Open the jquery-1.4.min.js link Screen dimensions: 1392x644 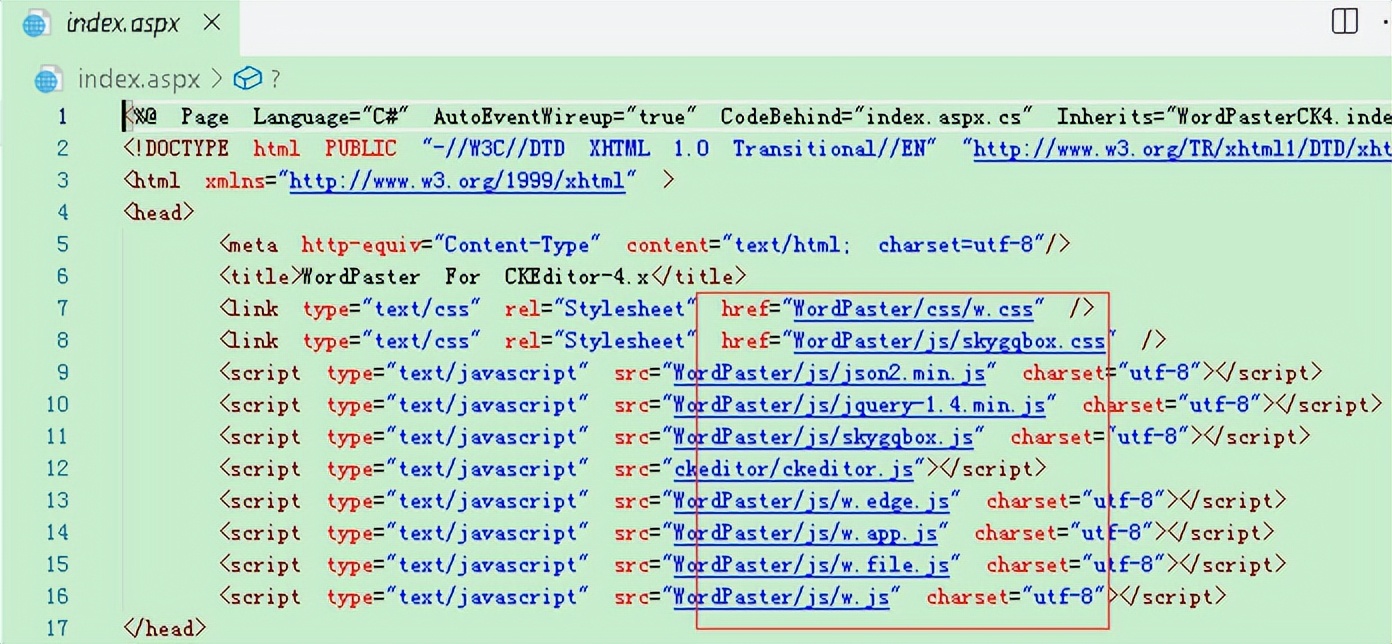coord(859,405)
